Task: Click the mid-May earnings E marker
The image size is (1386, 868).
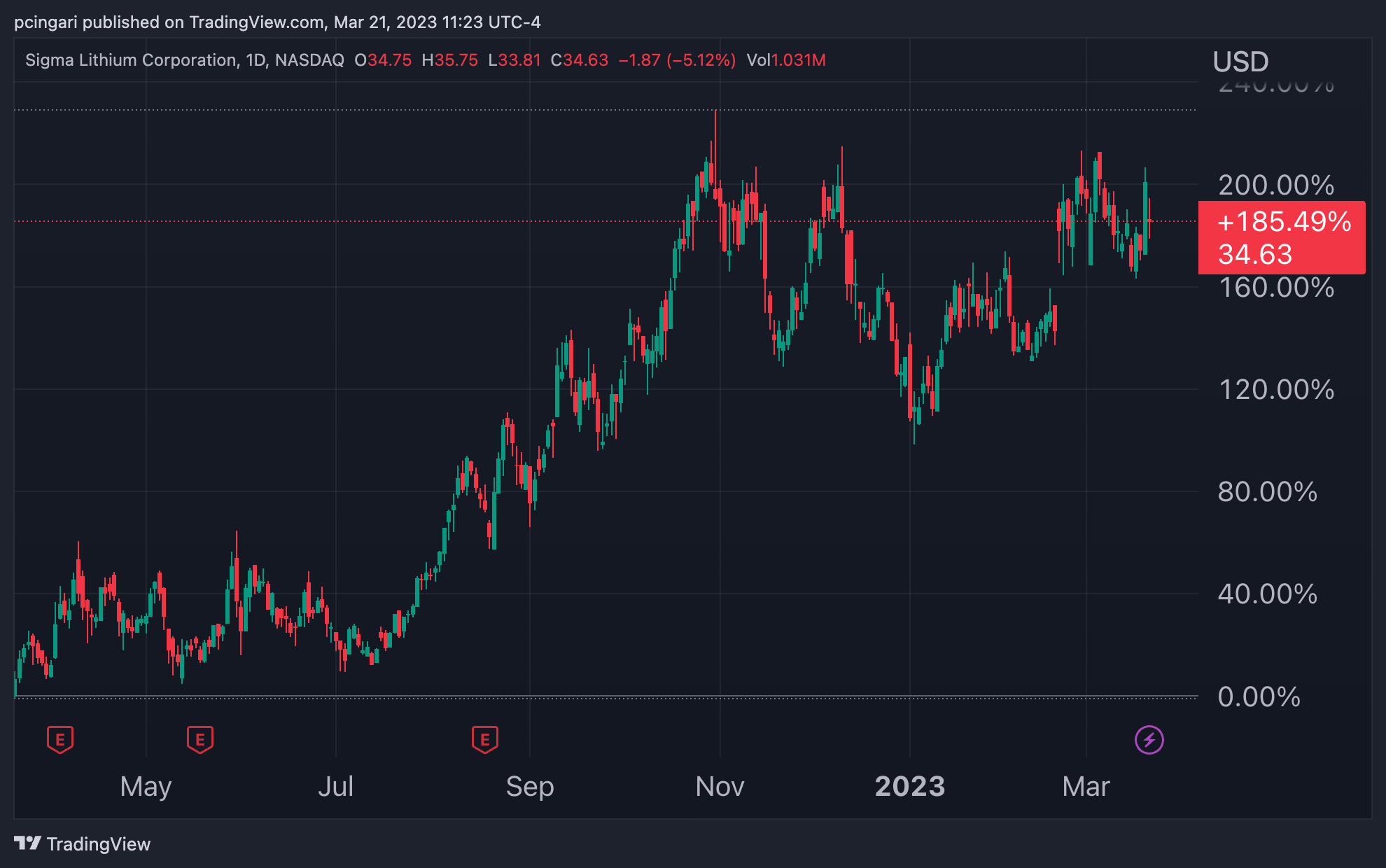Action: point(200,739)
